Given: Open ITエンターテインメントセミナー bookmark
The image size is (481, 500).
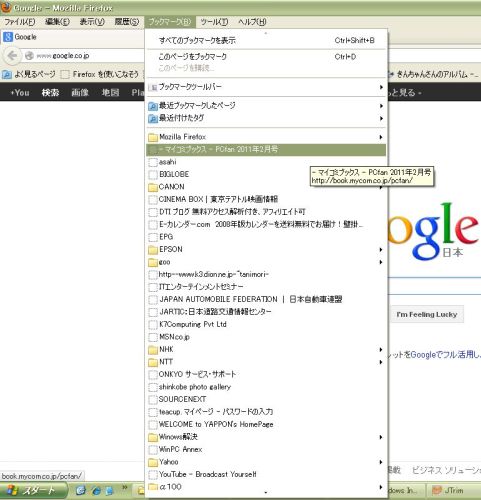Looking at the screenshot, I should point(266,287).
